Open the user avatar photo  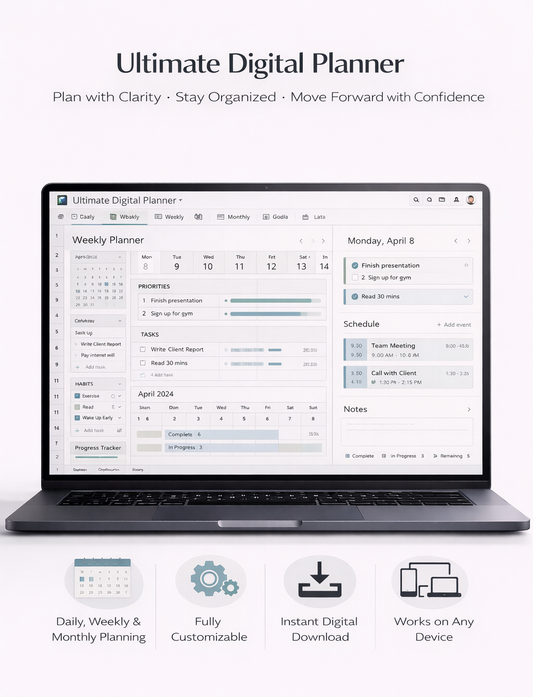pyautogui.click(x=470, y=200)
